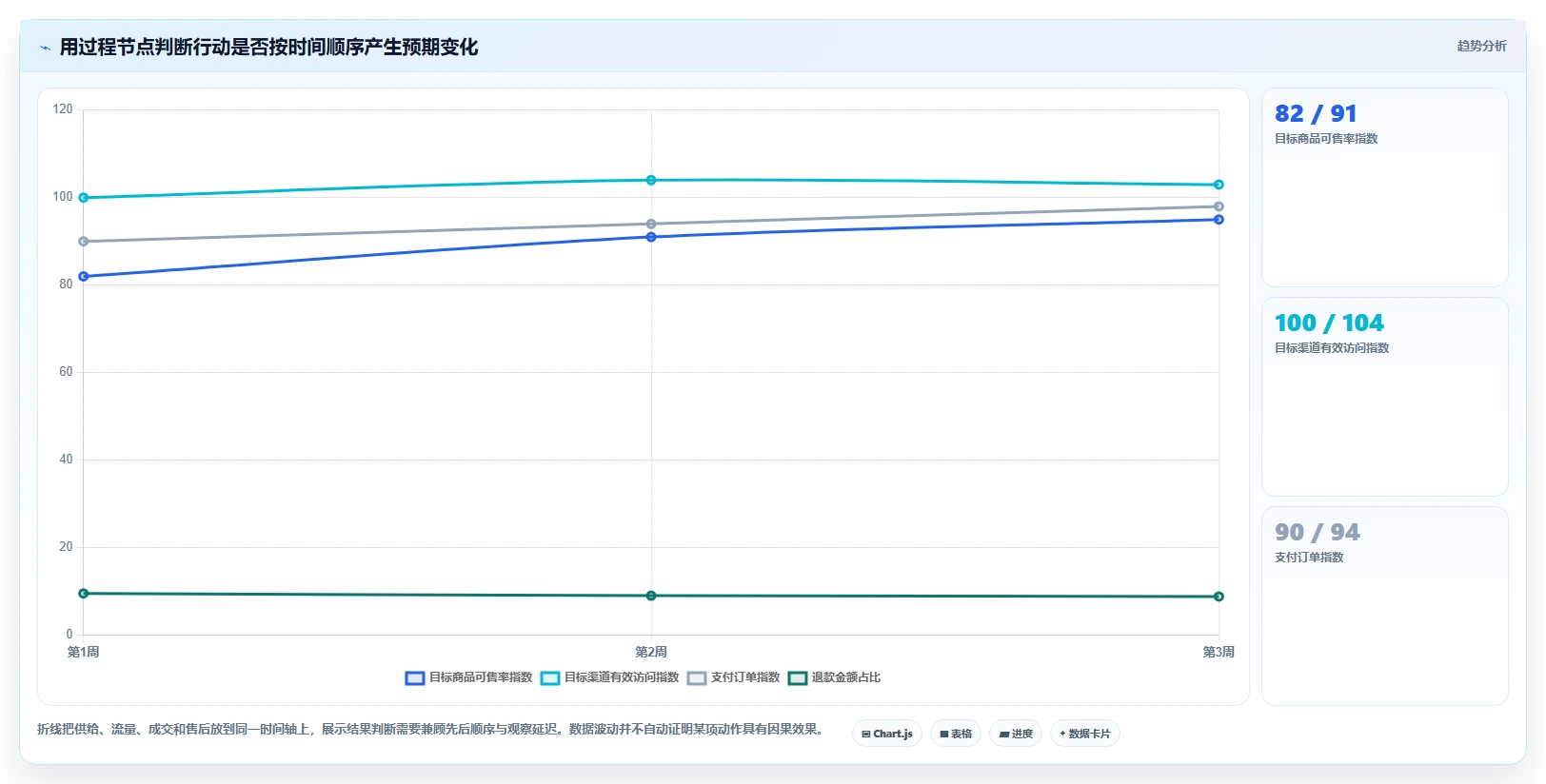Click the 第3周 axis label
The height and width of the screenshot is (784, 1546).
coord(1219,652)
